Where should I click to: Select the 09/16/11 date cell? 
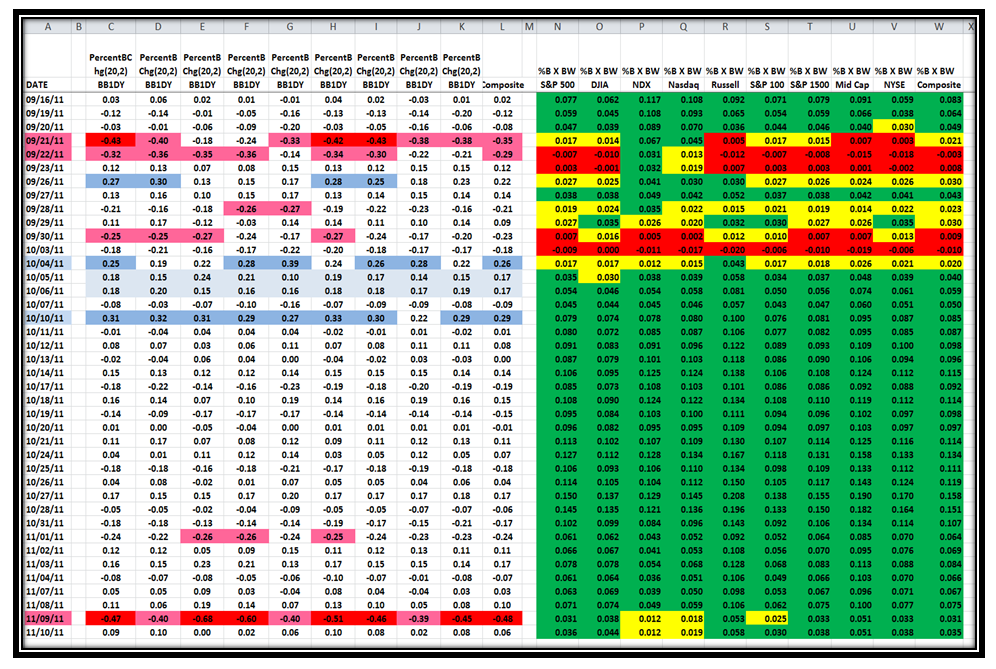pos(48,100)
